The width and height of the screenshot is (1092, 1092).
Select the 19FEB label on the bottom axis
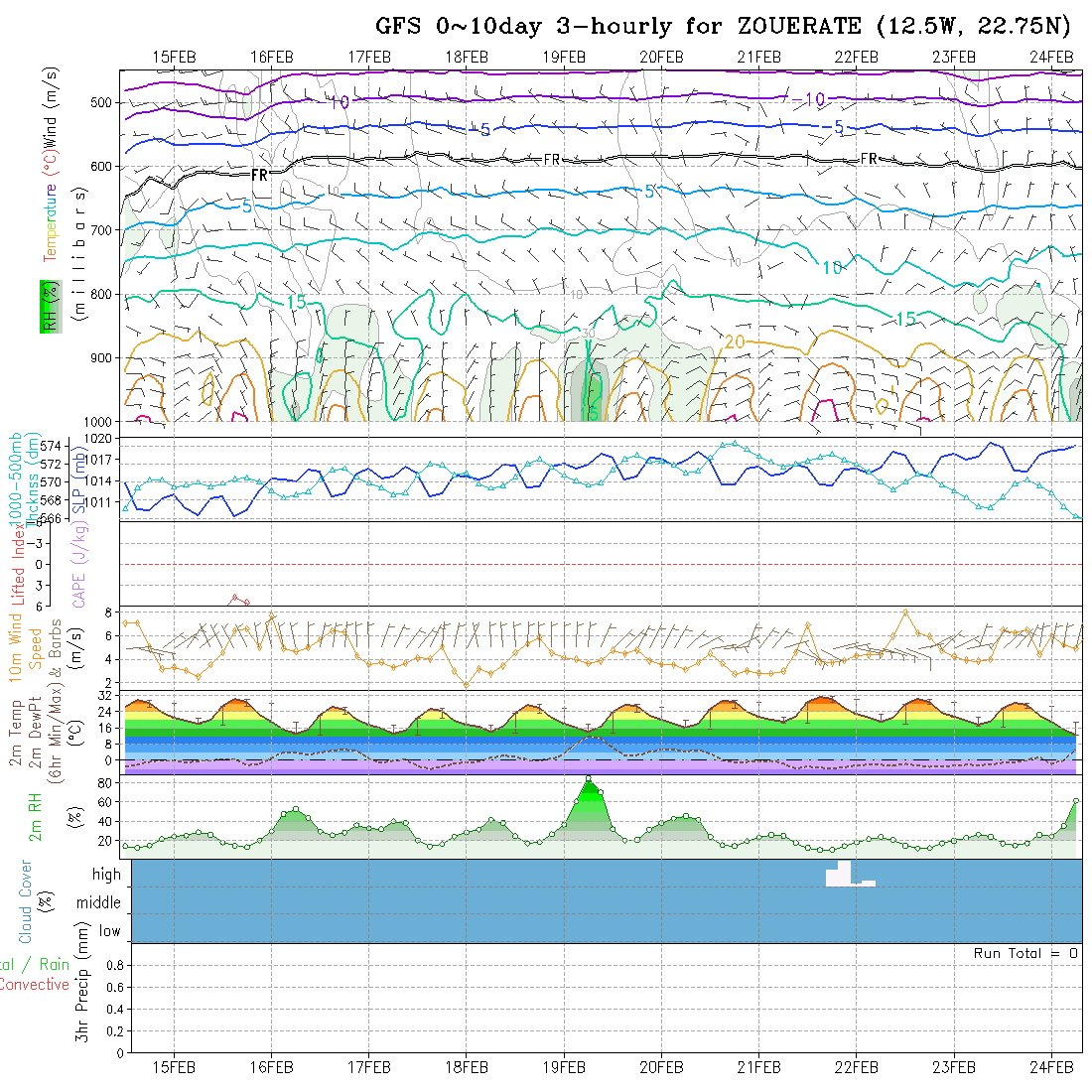(x=564, y=1068)
